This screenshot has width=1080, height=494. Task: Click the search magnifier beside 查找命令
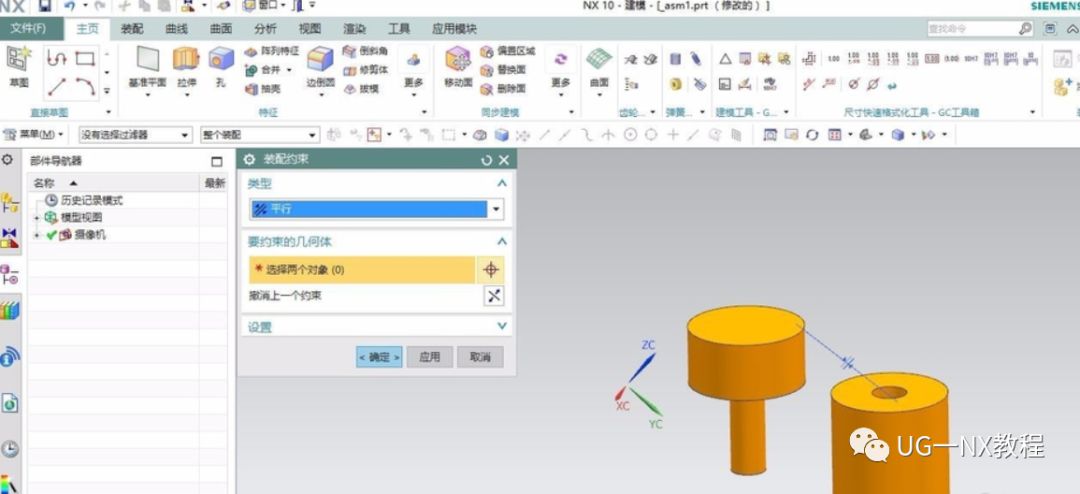1026,29
